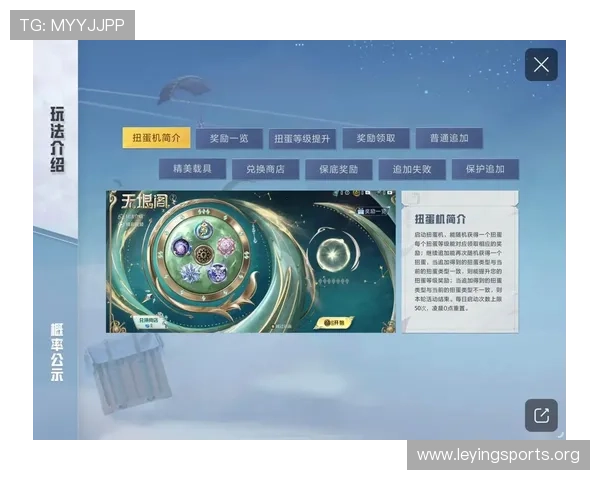Open the 奖励一览 tab
This screenshot has height=480, width=600.
coord(229,138)
